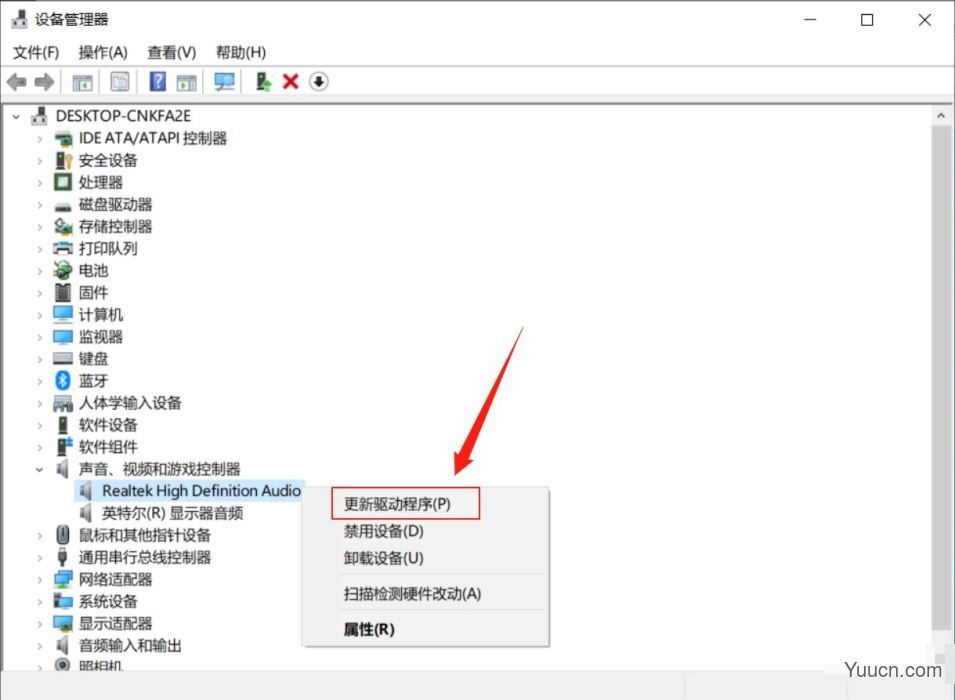This screenshot has width=955, height=700.
Task: Open the Help toolbar icon
Action: click(157, 82)
